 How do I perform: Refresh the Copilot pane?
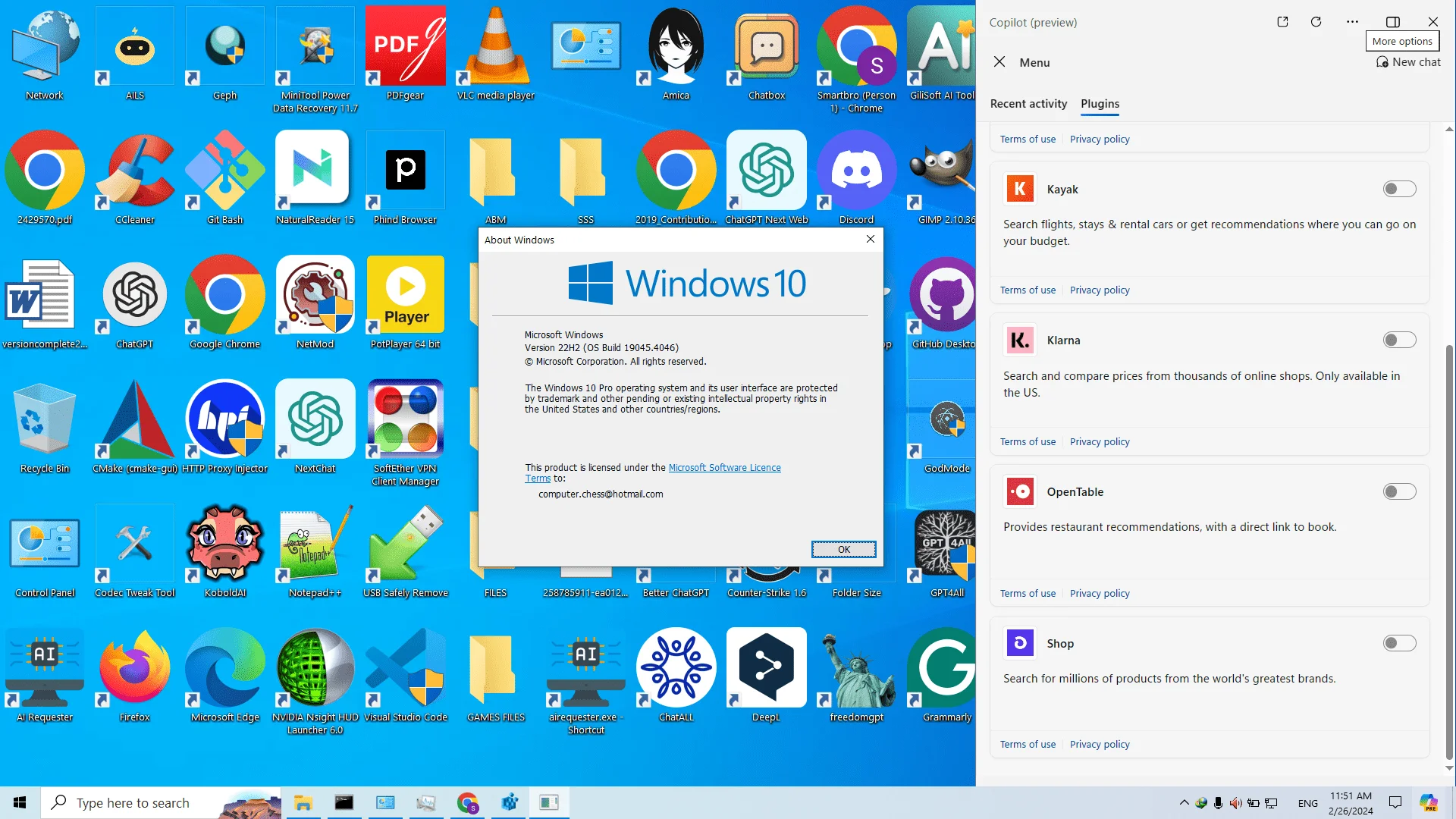coord(1316,22)
